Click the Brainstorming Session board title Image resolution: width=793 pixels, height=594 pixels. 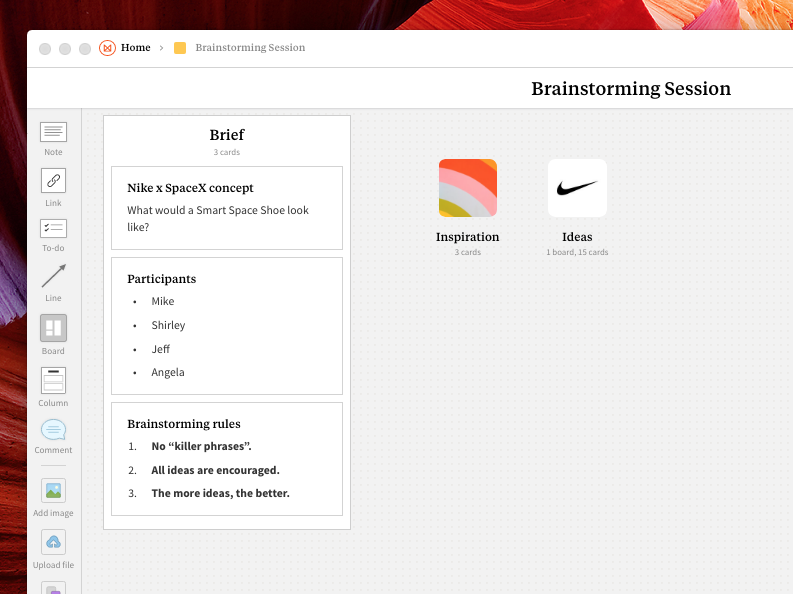(x=631, y=89)
